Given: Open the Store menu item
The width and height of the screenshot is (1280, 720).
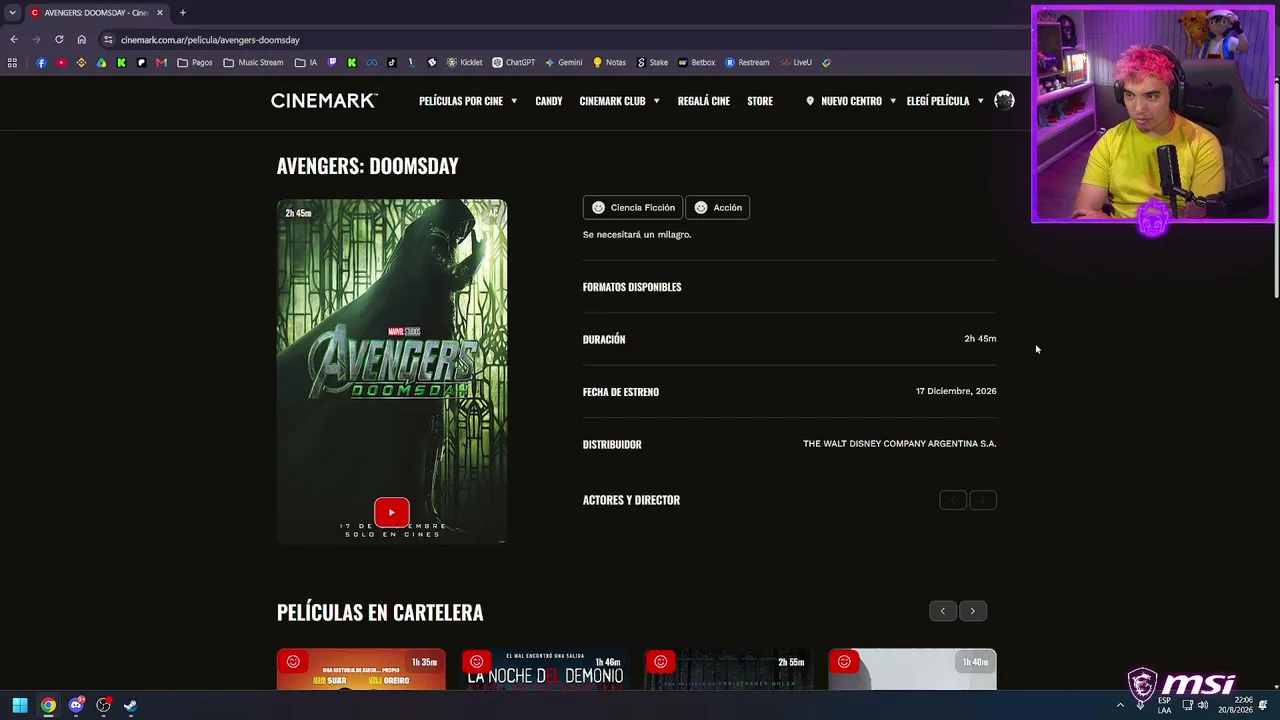Looking at the screenshot, I should click(x=760, y=101).
